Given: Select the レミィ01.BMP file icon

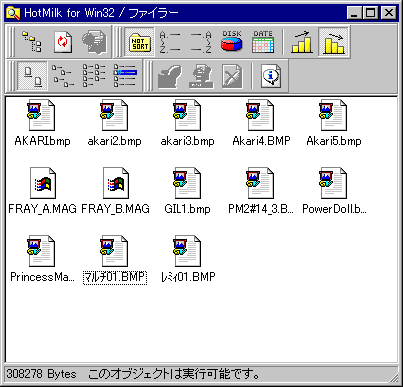Looking at the screenshot, I should click(x=188, y=251).
